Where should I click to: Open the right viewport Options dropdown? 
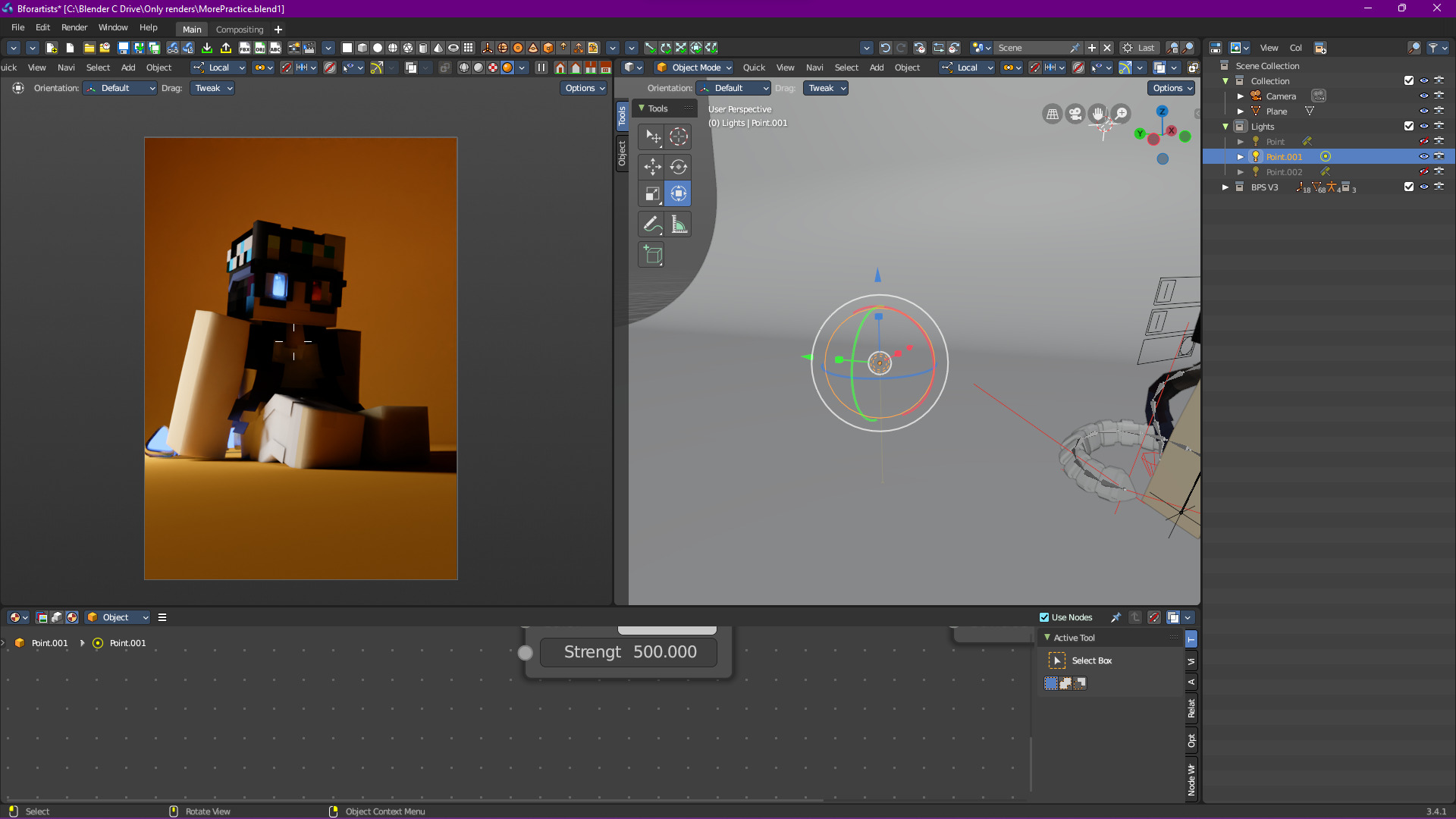[x=1172, y=88]
